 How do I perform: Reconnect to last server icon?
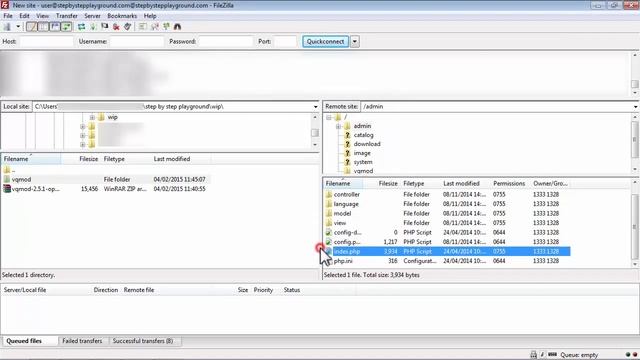(x=128, y=27)
